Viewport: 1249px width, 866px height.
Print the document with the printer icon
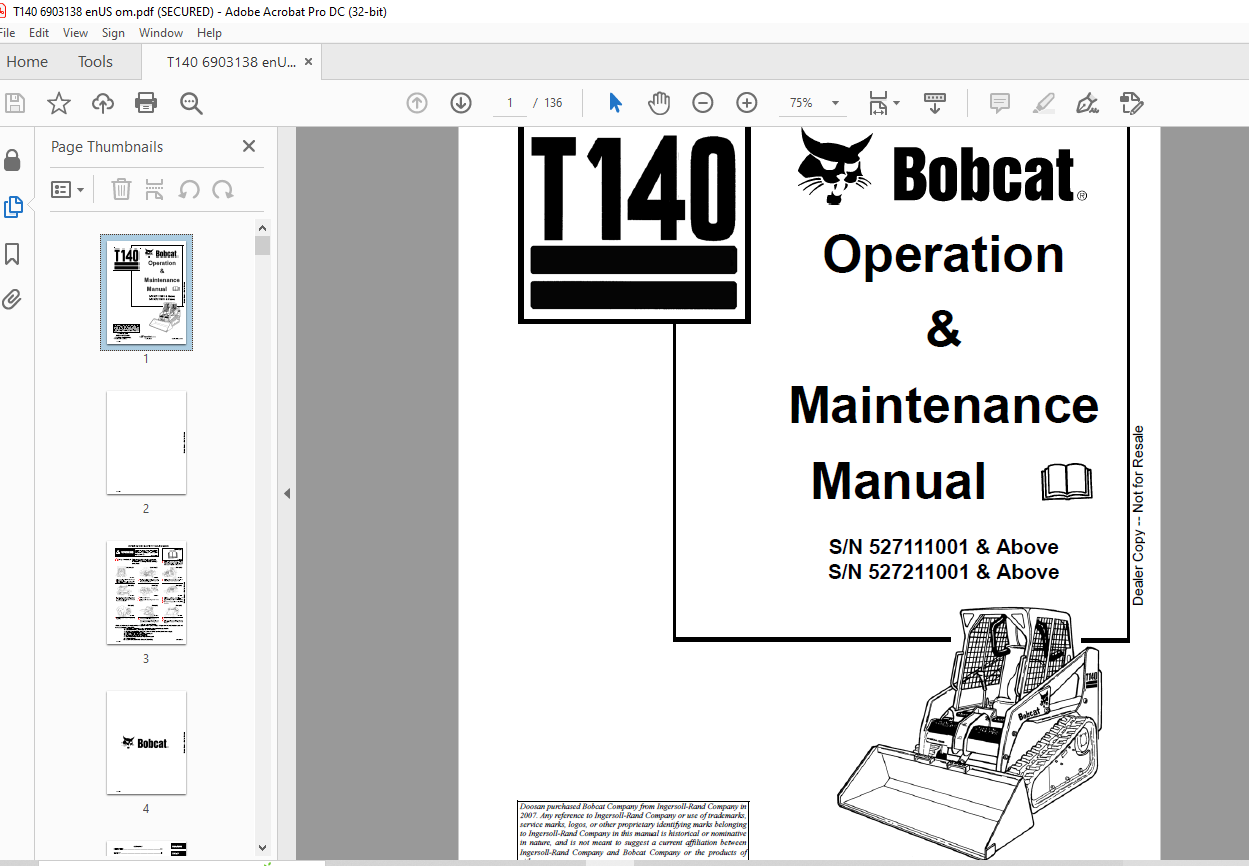[146, 103]
